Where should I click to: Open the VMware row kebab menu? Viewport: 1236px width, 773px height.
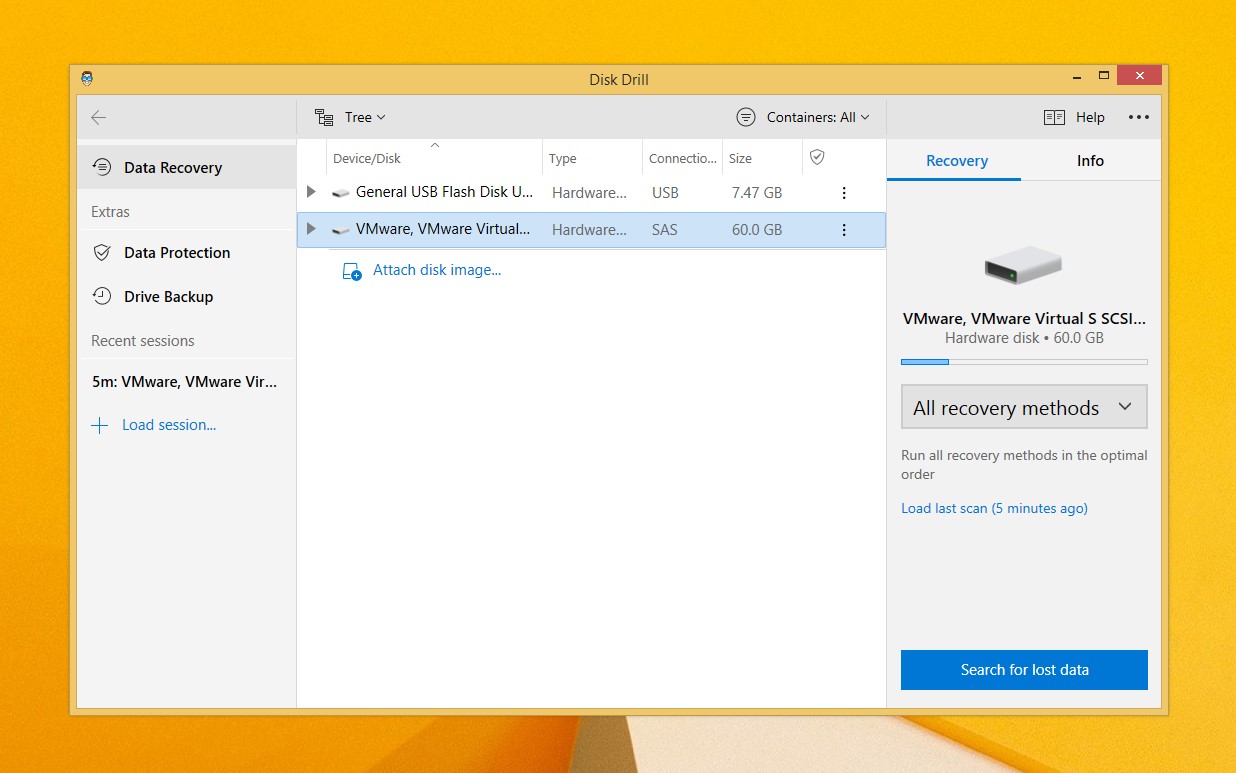pyautogui.click(x=844, y=230)
